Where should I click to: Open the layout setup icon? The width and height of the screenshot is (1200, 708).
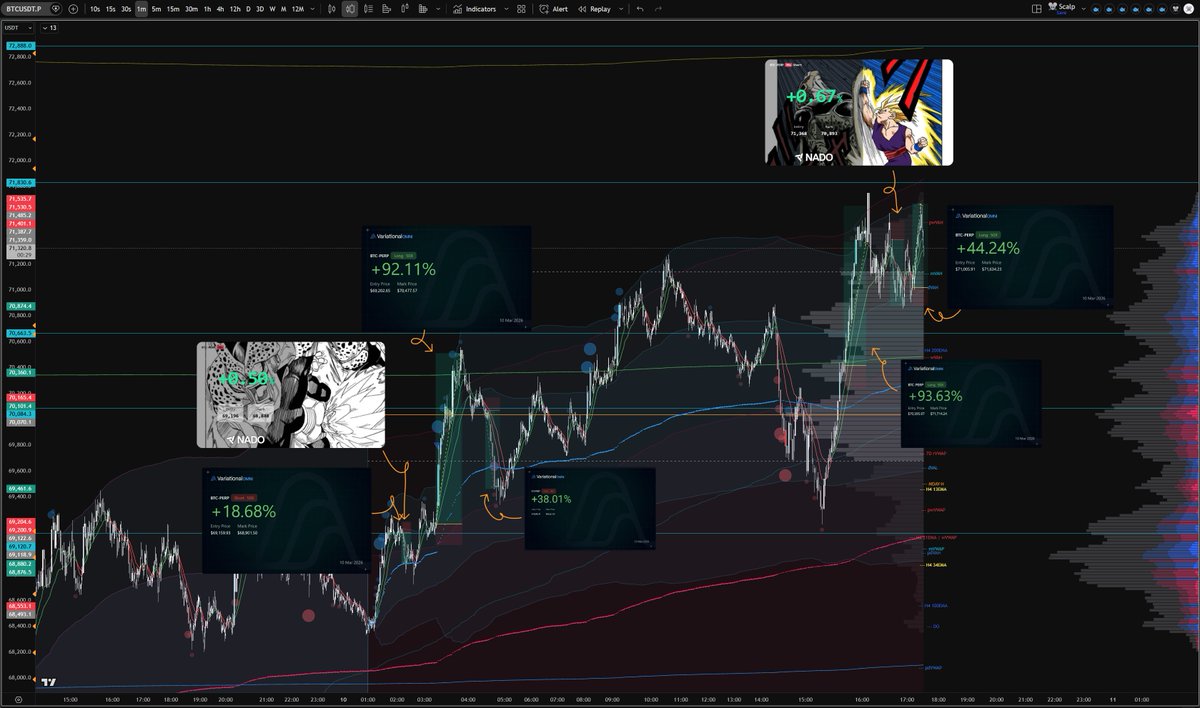pos(1036,8)
